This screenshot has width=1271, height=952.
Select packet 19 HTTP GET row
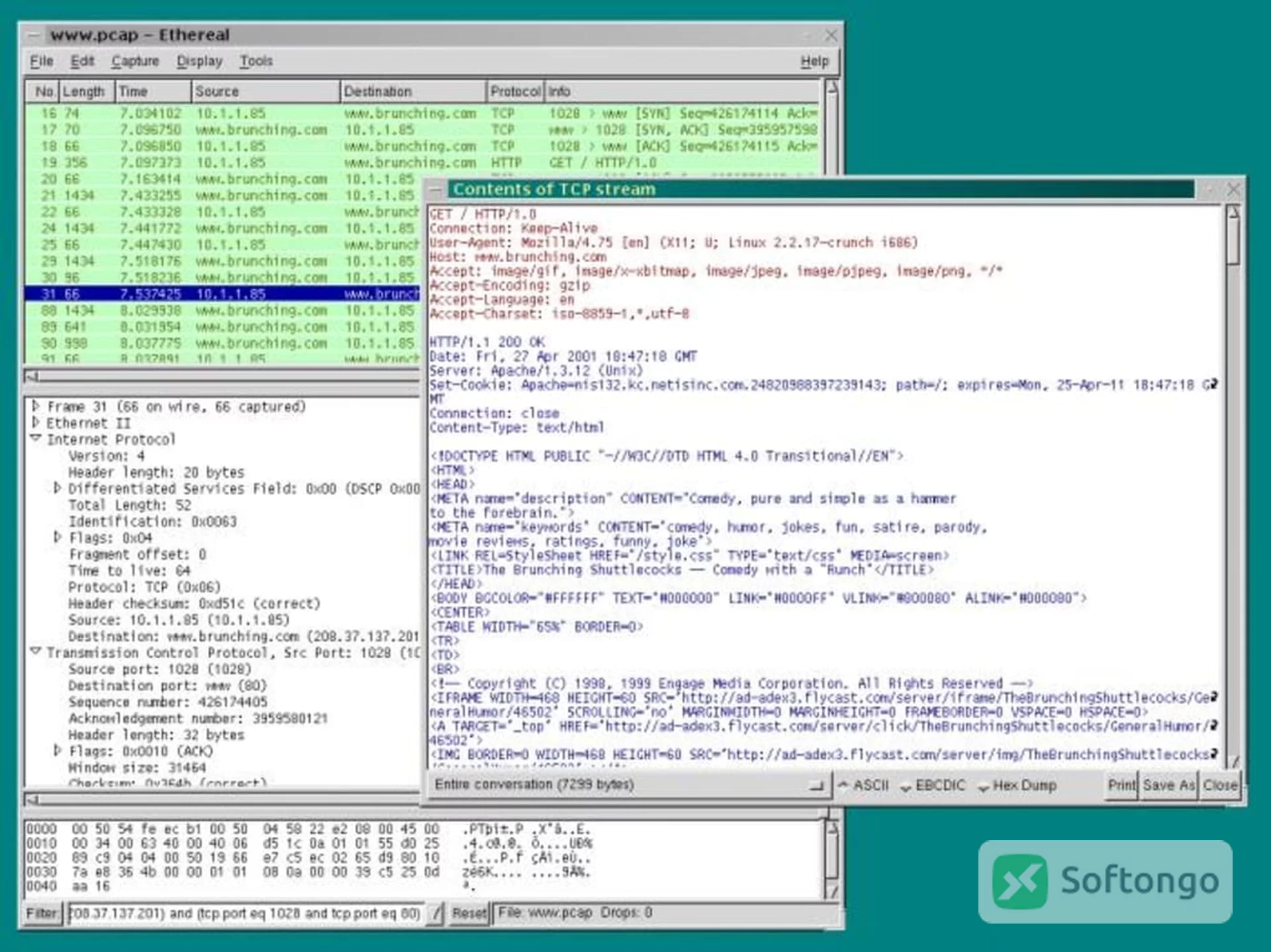pyautogui.click(x=422, y=162)
